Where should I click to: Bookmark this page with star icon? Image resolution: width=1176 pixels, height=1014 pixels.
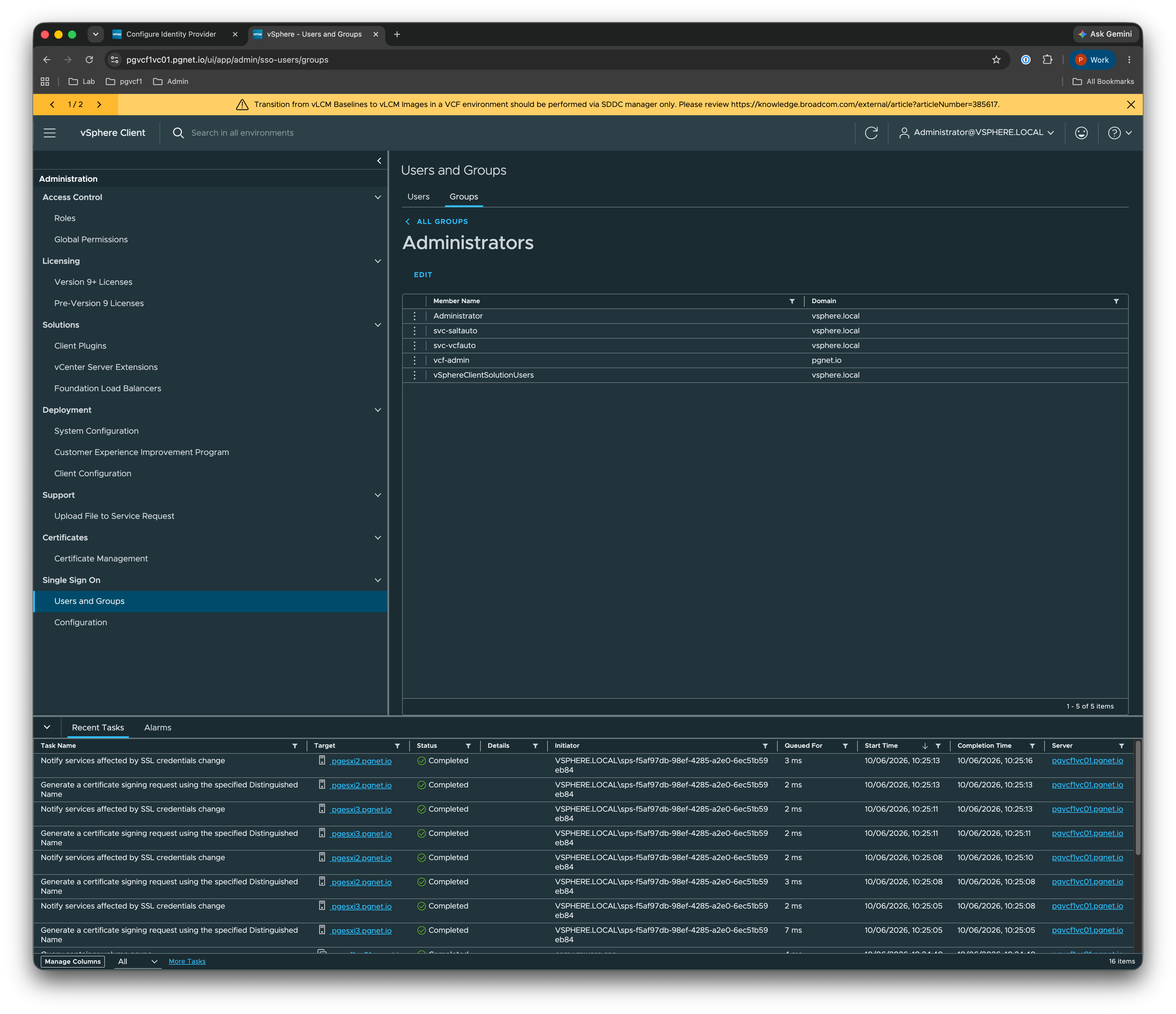pos(996,60)
